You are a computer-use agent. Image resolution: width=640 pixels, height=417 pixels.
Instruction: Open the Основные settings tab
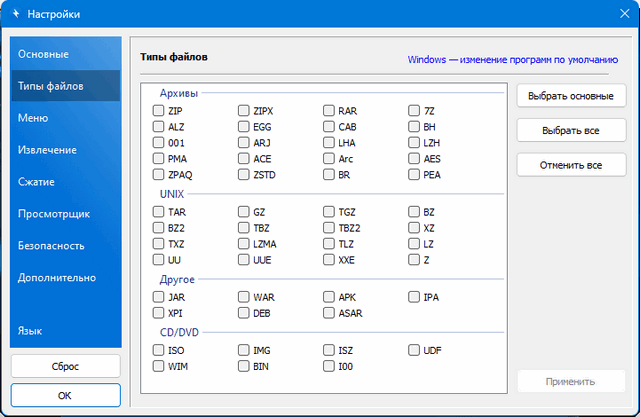[x=43, y=53]
